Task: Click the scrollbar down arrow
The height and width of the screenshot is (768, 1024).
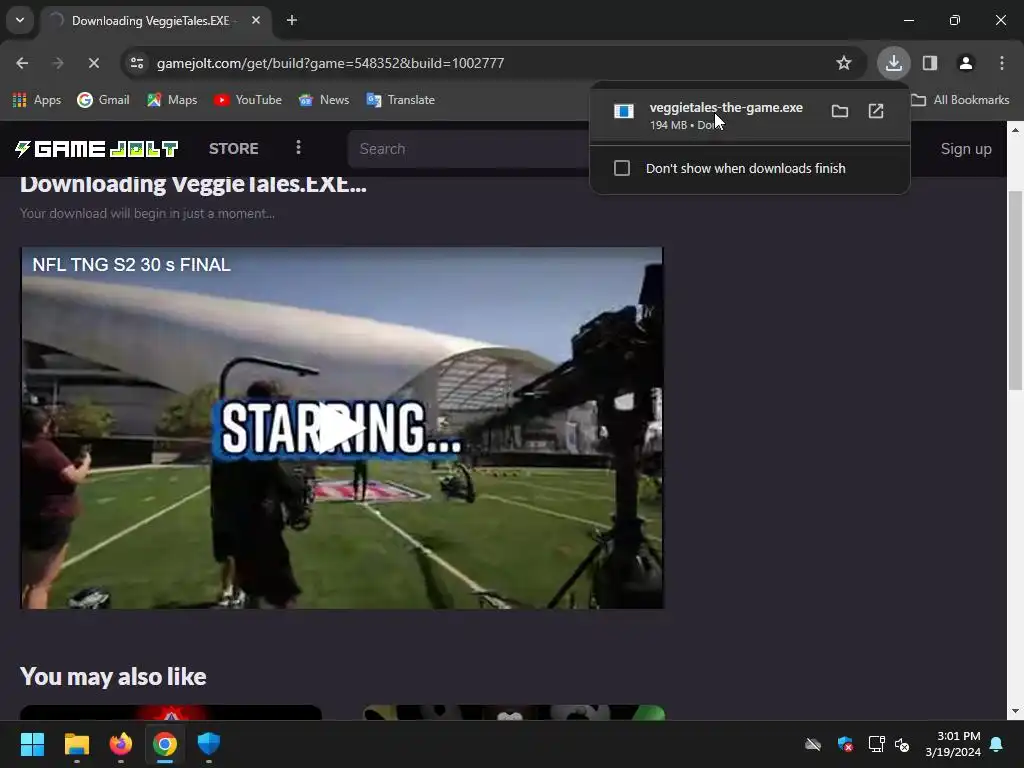Action: [1015, 711]
